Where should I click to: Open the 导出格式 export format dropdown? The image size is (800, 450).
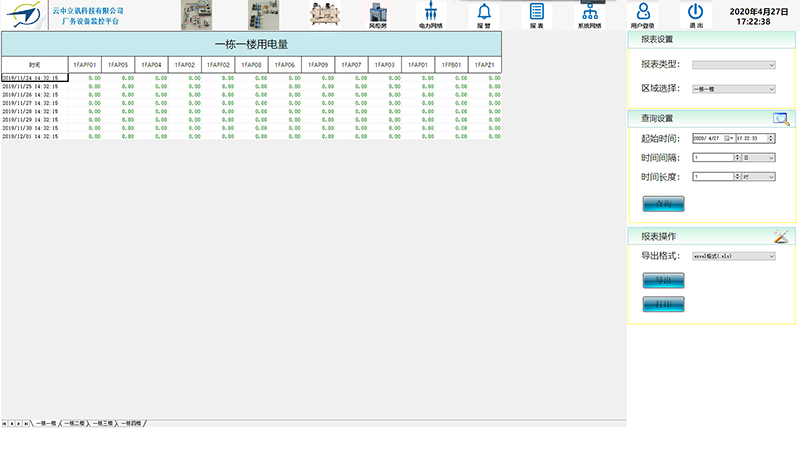tap(733, 256)
